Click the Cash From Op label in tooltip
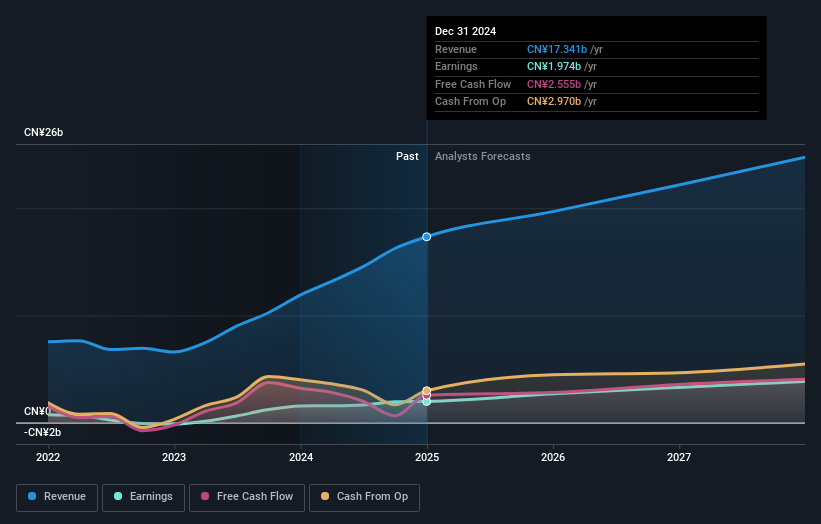 point(470,102)
